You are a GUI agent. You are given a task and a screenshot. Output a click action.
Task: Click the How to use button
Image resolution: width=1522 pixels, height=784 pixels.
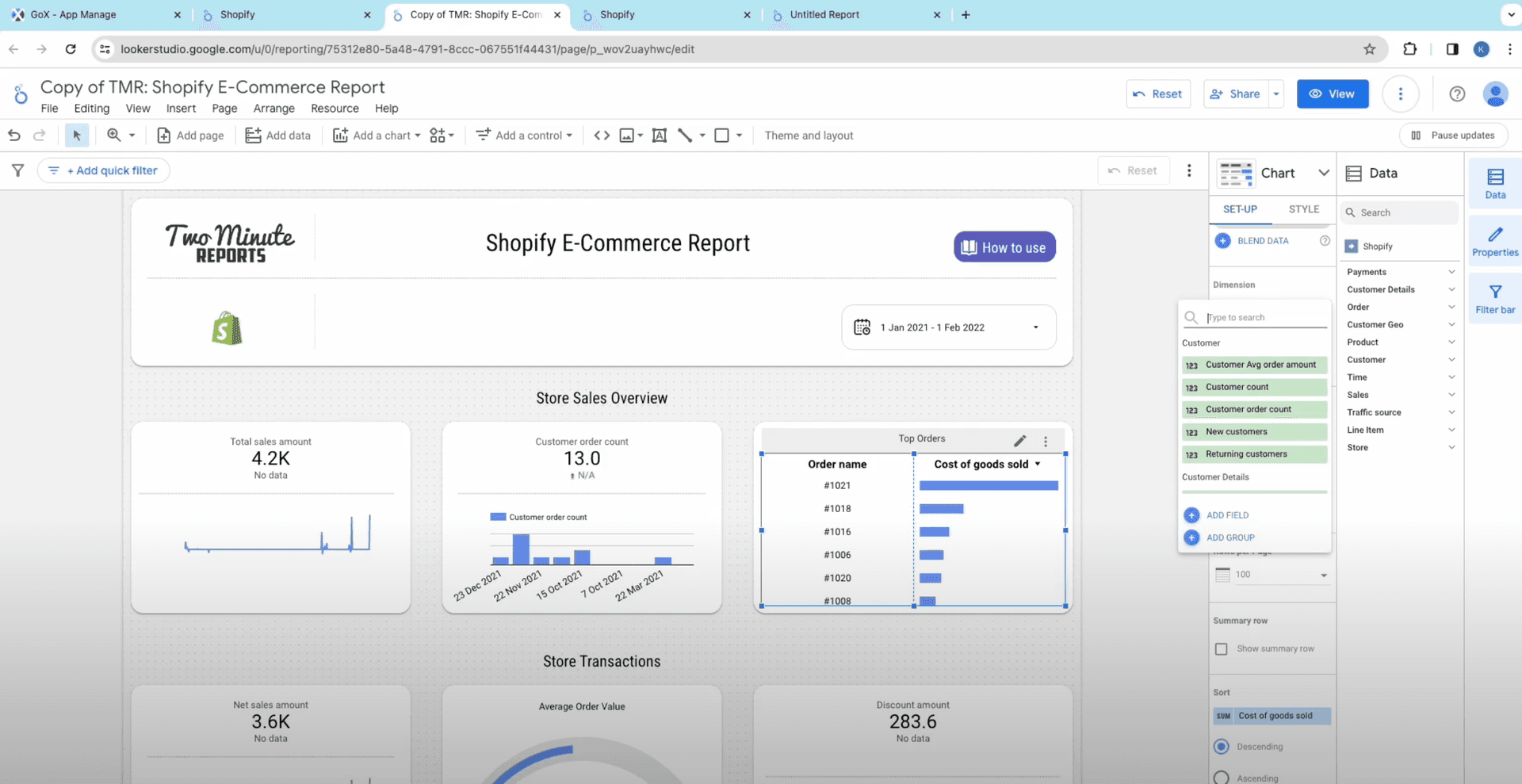tap(1004, 247)
